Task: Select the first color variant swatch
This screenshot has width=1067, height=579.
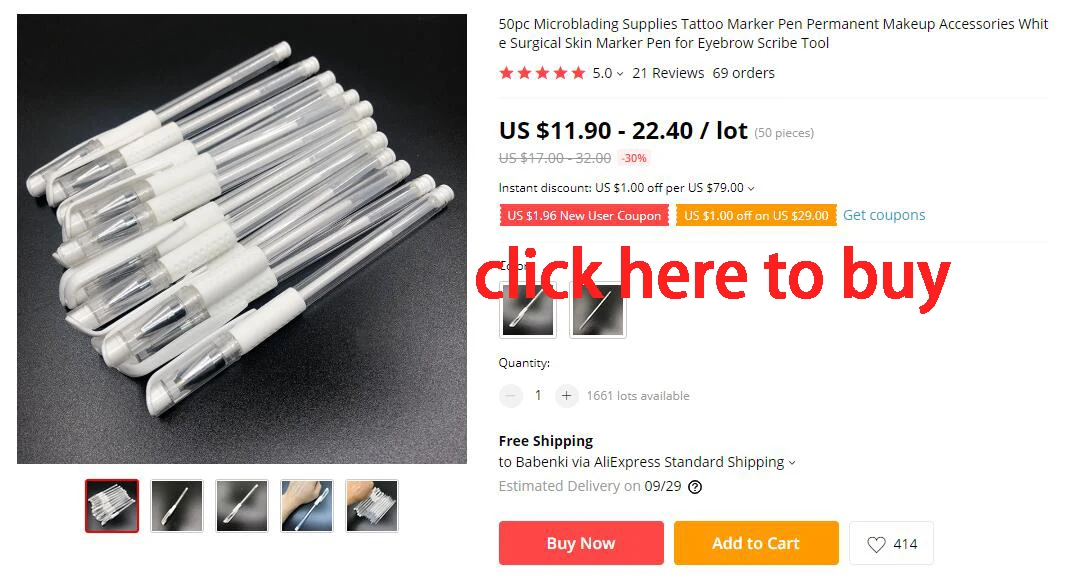Action: (528, 311)
